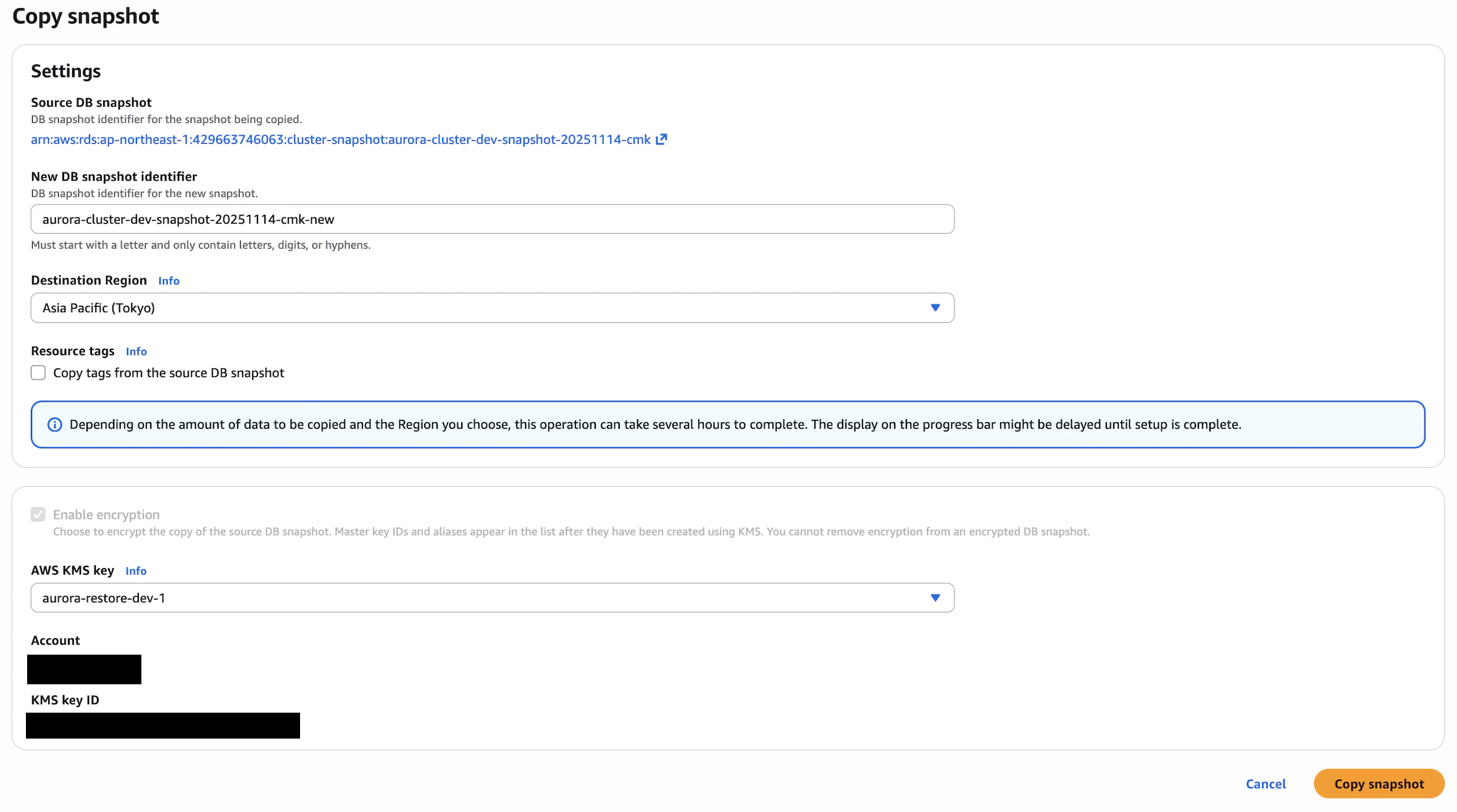Image resolution: width=1457 pixels, height=812 pixels.
Task: Open Info link next to Resource tags
Action: pyautogui.click(x=136, y=352)
